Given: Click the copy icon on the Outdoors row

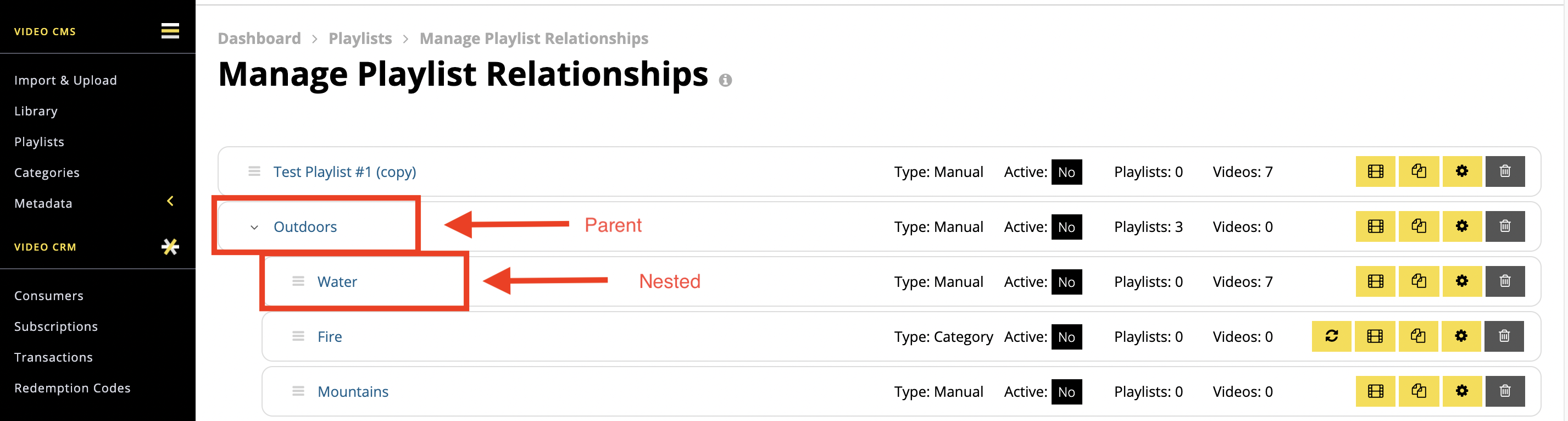Looking at the screenshot, I should point(1418,226).
